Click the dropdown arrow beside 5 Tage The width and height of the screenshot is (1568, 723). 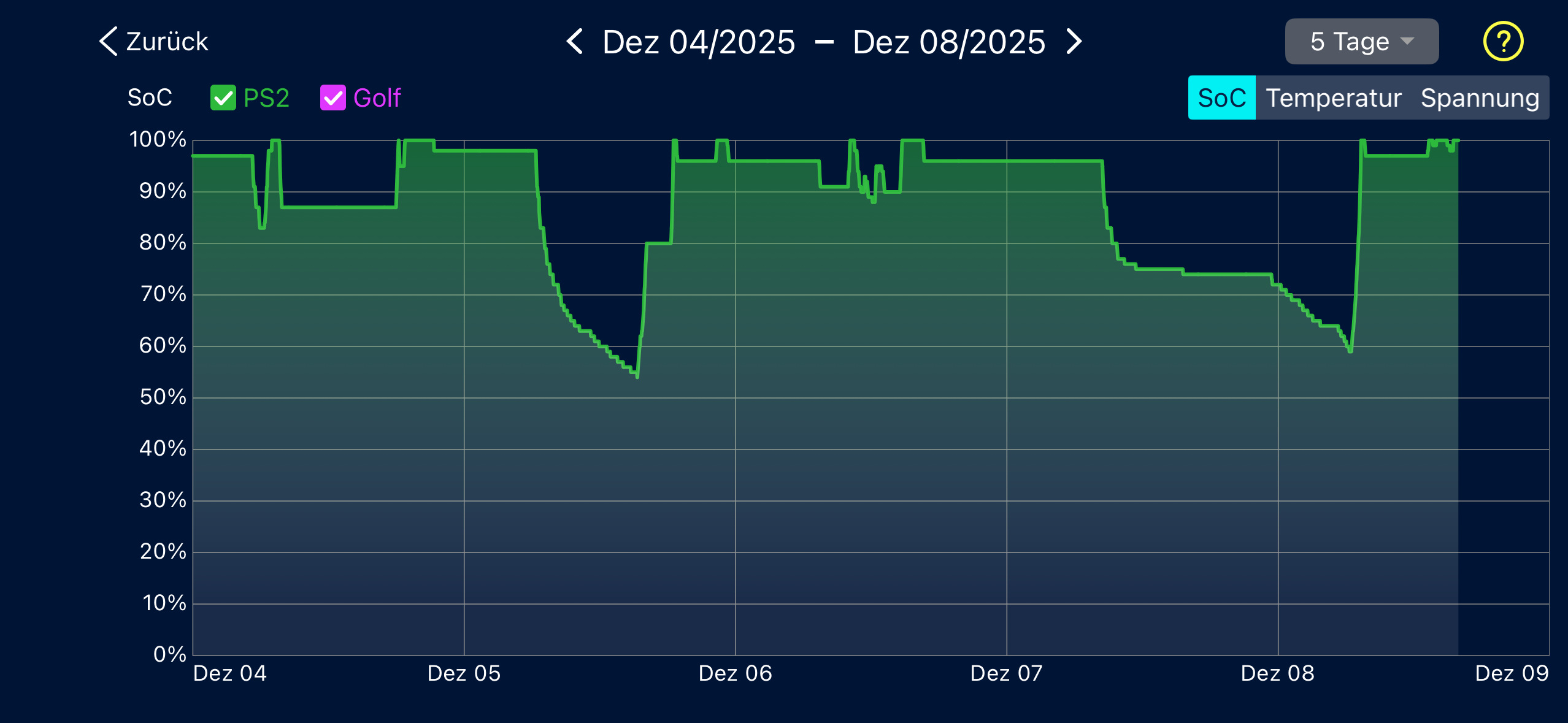coord(1407,41)
